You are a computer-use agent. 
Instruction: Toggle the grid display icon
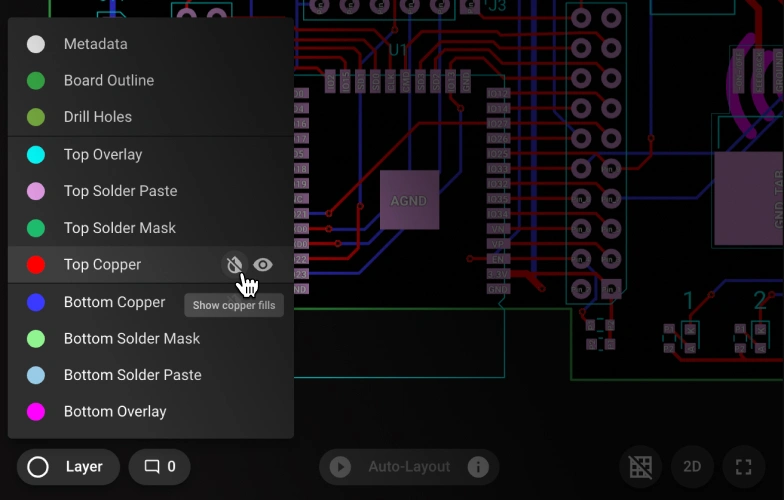(641, 467)
